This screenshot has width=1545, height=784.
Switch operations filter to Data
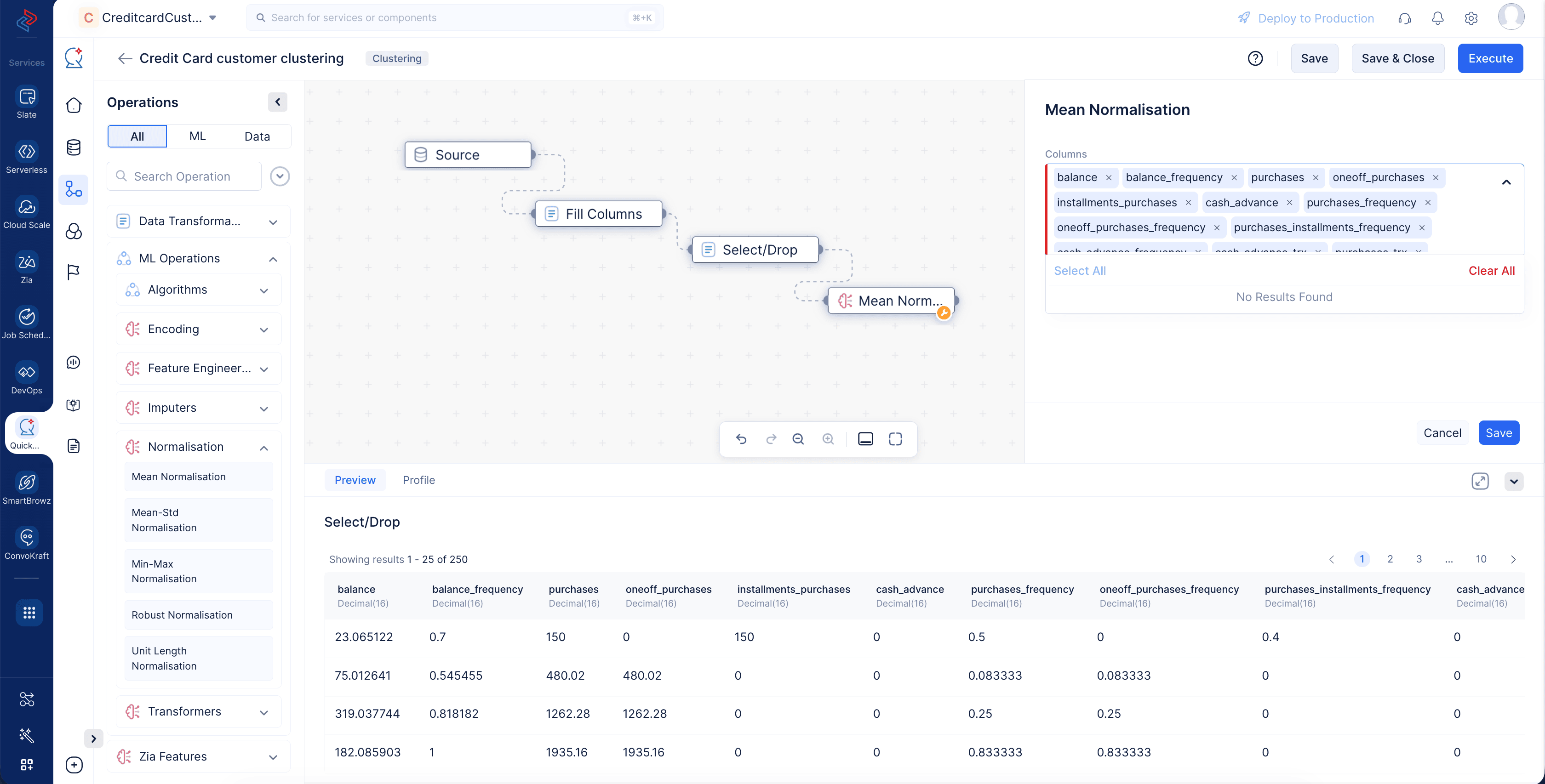257,136
